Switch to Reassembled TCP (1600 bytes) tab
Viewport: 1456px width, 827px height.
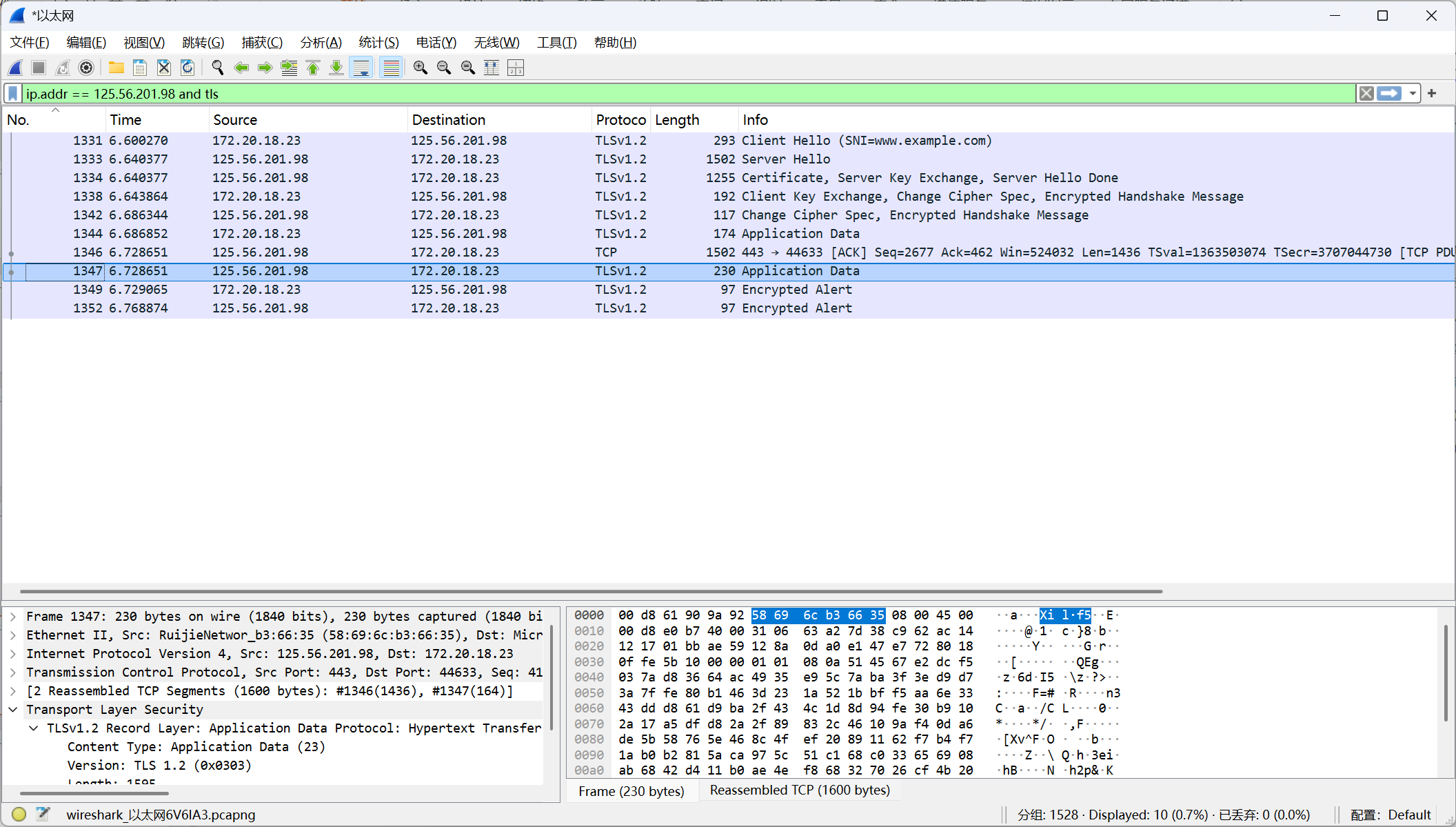click(x=800, y=790)
